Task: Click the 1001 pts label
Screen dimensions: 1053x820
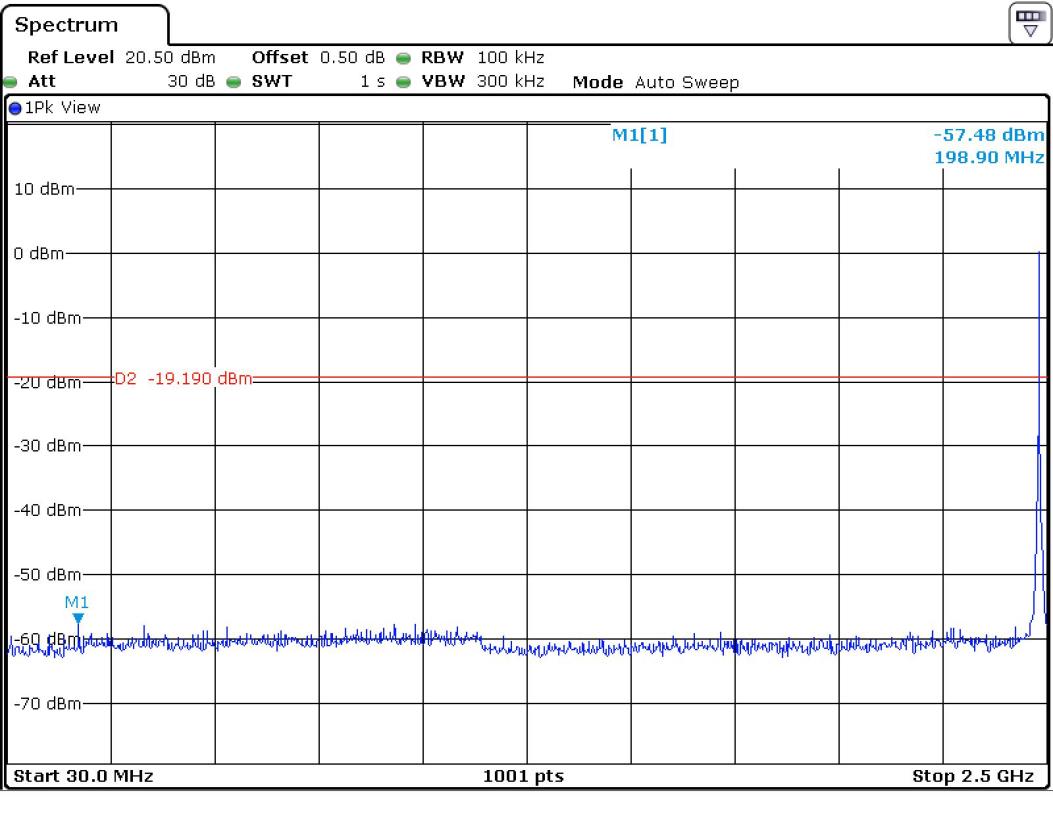Action: pos(523,776)
